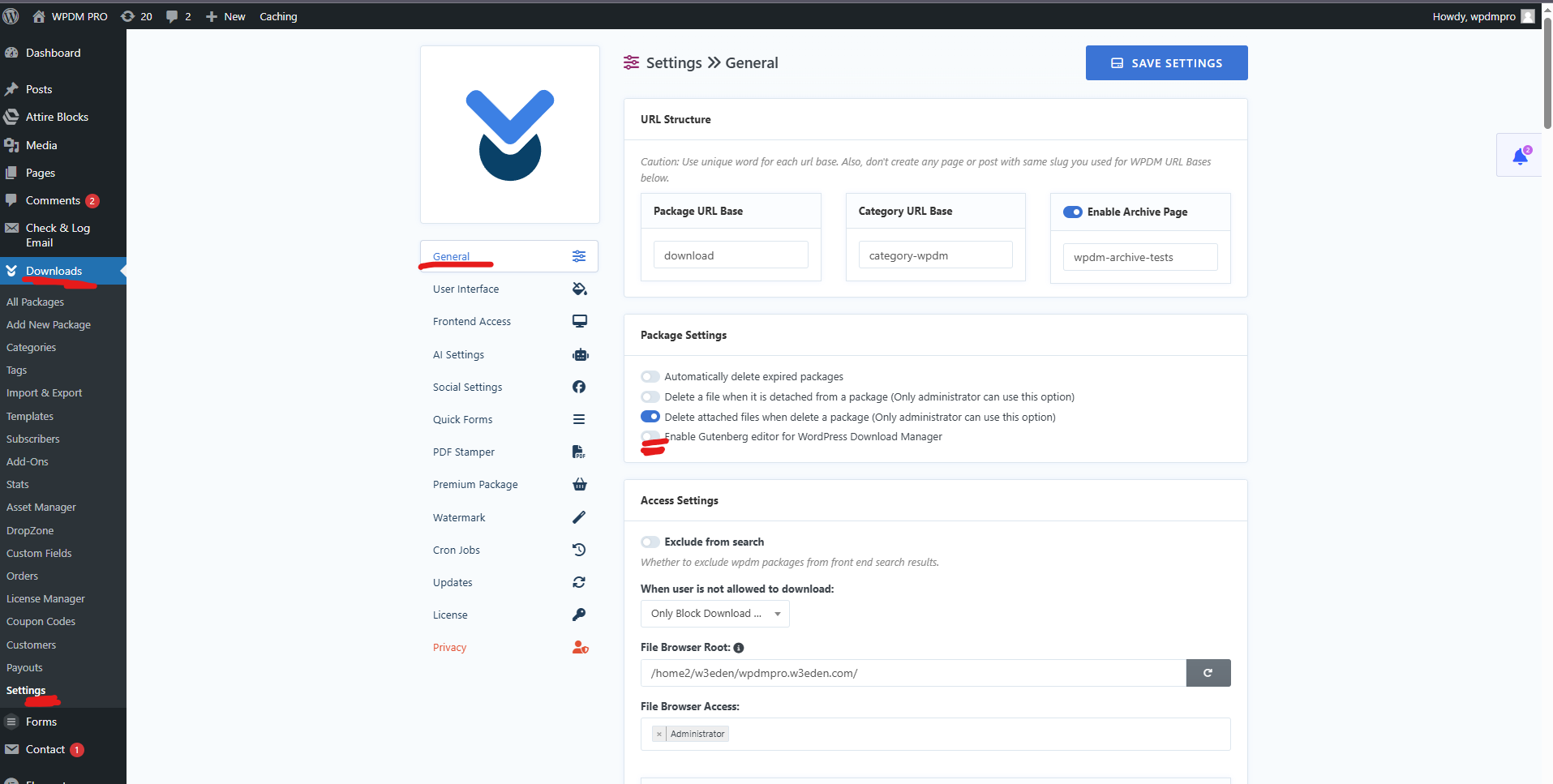Click the notification bell icon

pyautogui.click(x=1520, y=156)
